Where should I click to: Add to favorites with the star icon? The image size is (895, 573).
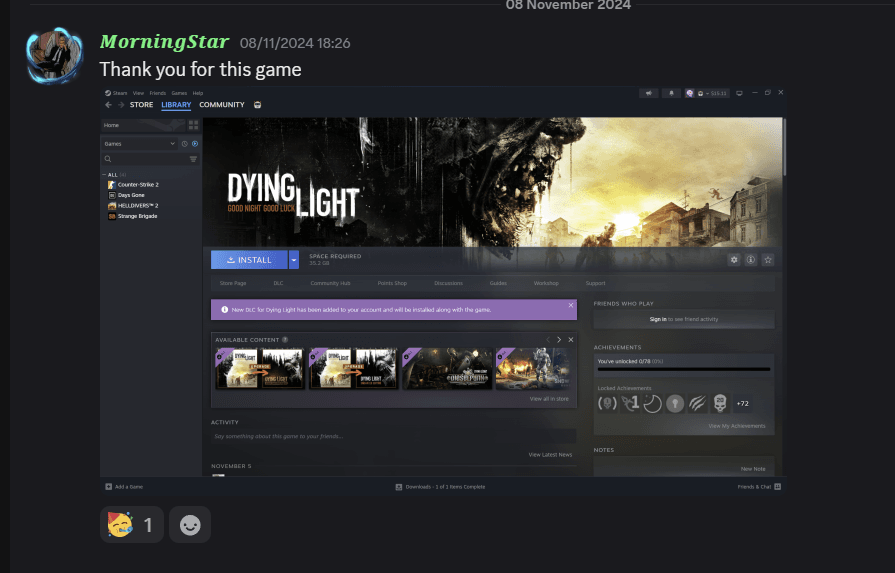(x=768, y=260)
